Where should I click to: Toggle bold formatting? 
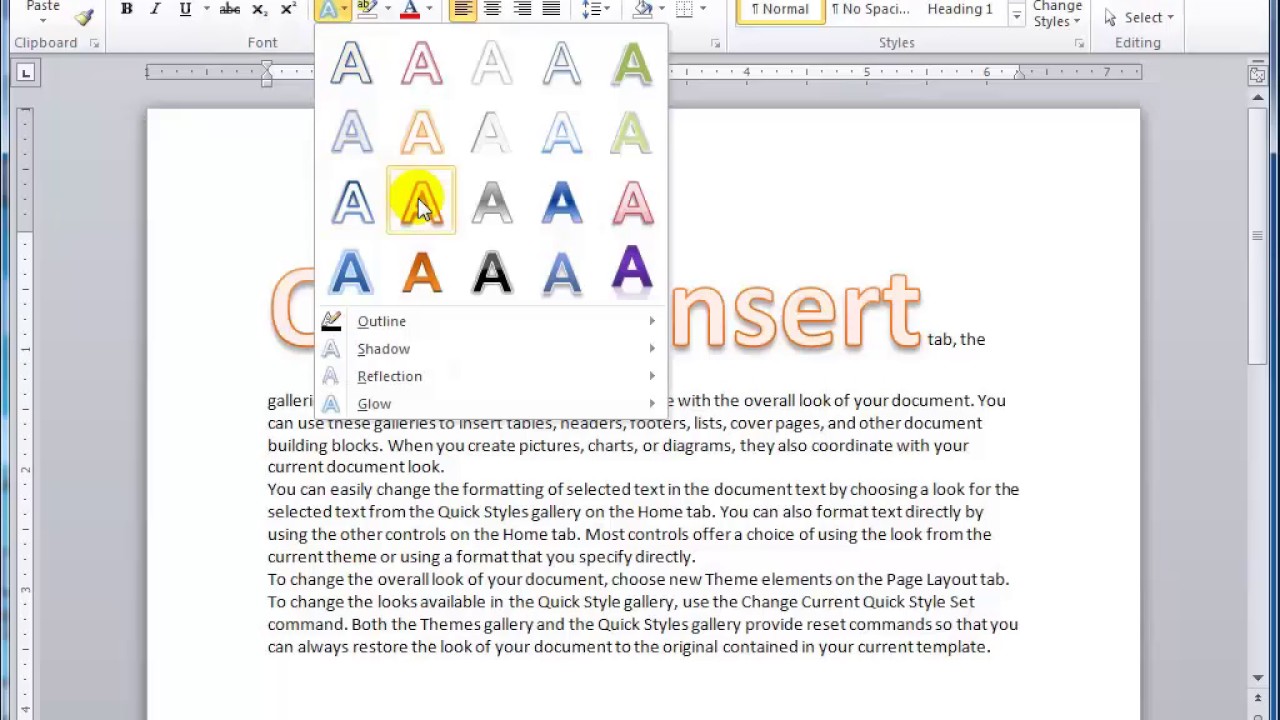pos(127,9)
